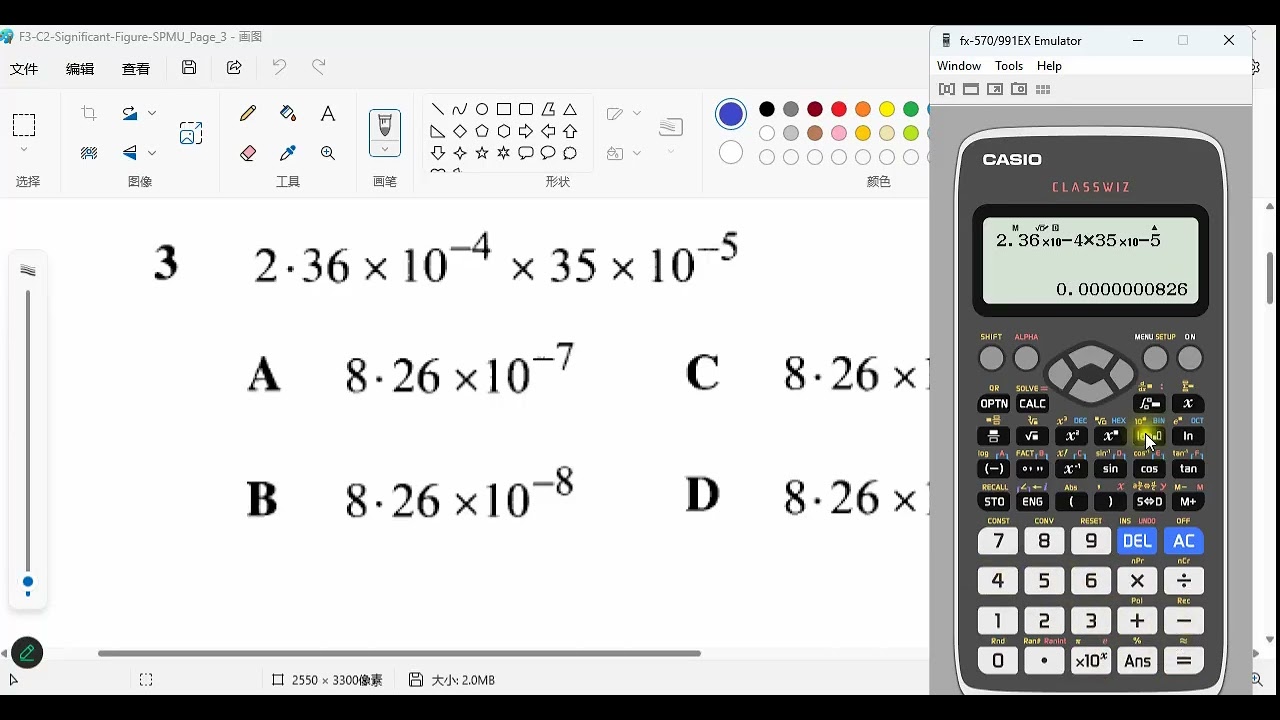Select the Eraser tool
Screen dimensions: 1280x720
point(248,153)
